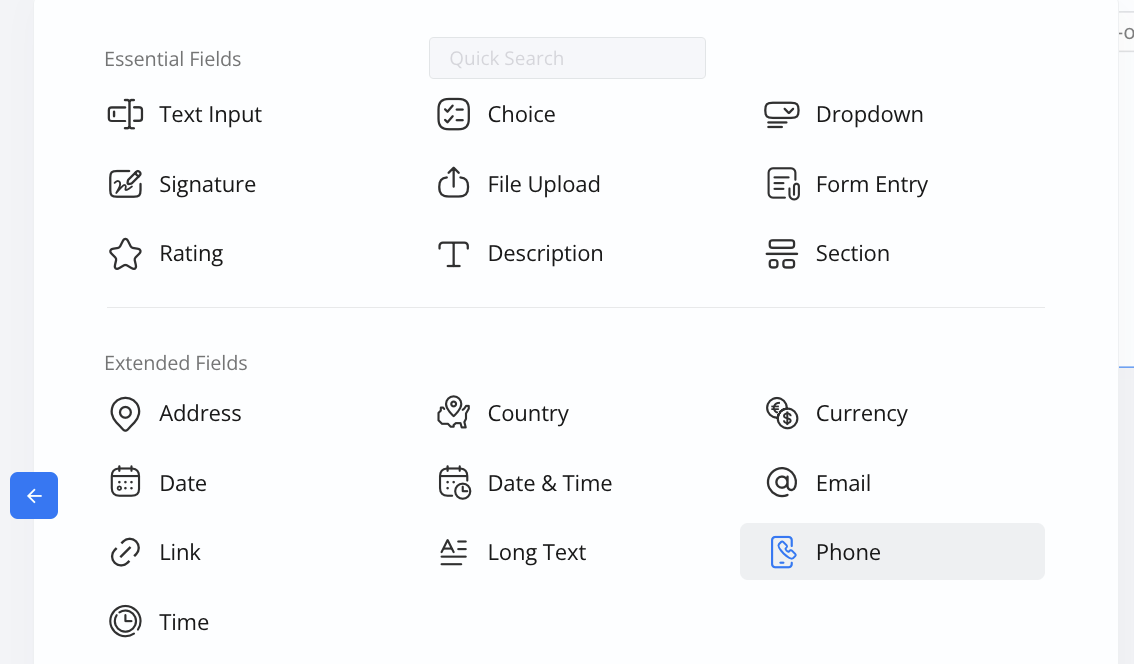The height and width of the screenshot is (664, 1134).
Task: Select the Currency field icon
Action: point(781,413)
